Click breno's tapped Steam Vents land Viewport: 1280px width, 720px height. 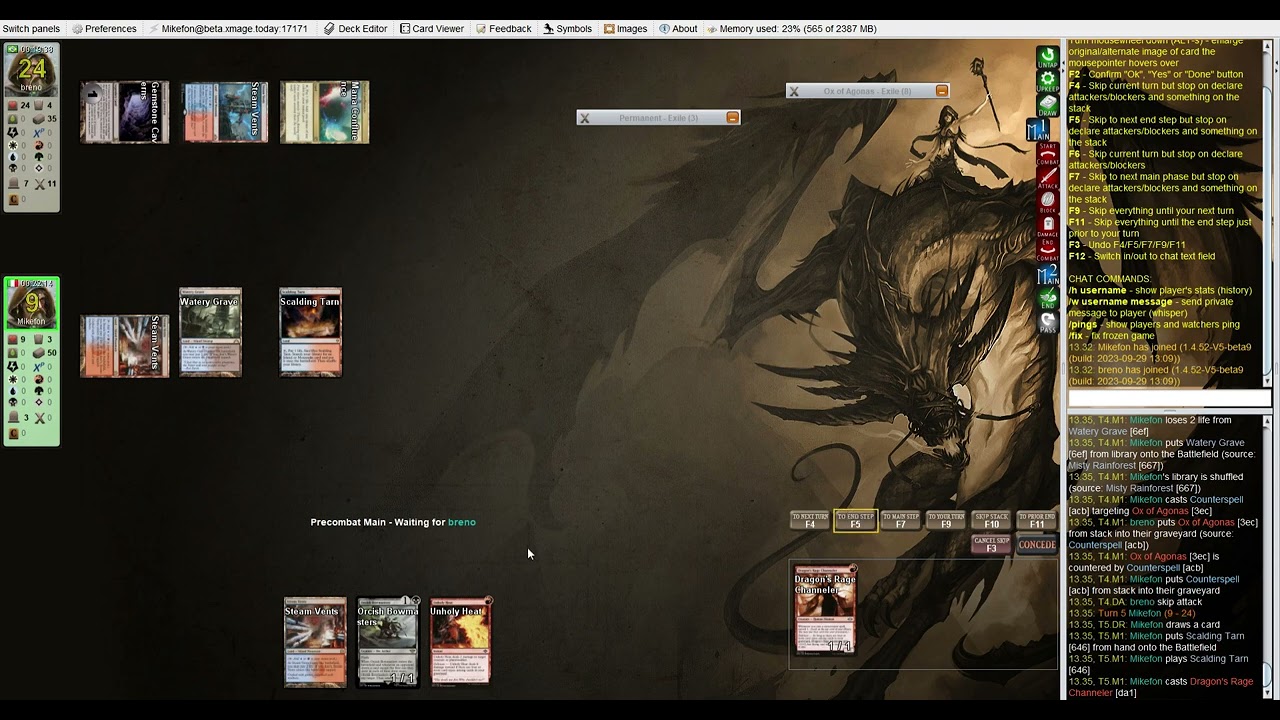click(x=225, y=112)
